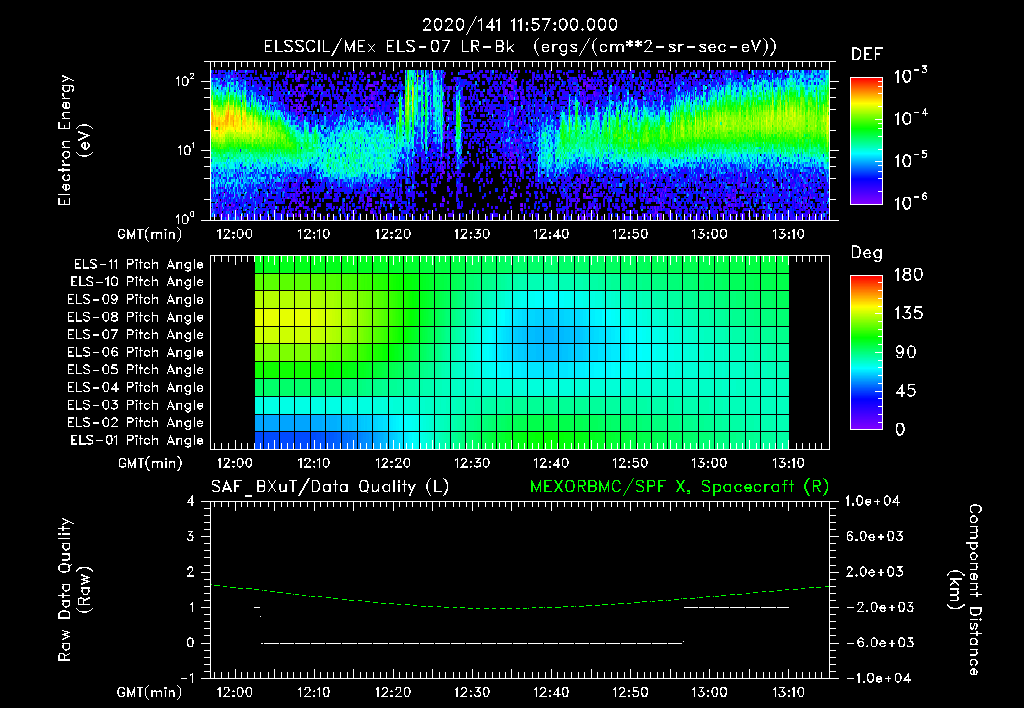Click the 1.0e+04 right axis value
The height and width of the screenshot is (708, 1024).
tap(872, 501)
